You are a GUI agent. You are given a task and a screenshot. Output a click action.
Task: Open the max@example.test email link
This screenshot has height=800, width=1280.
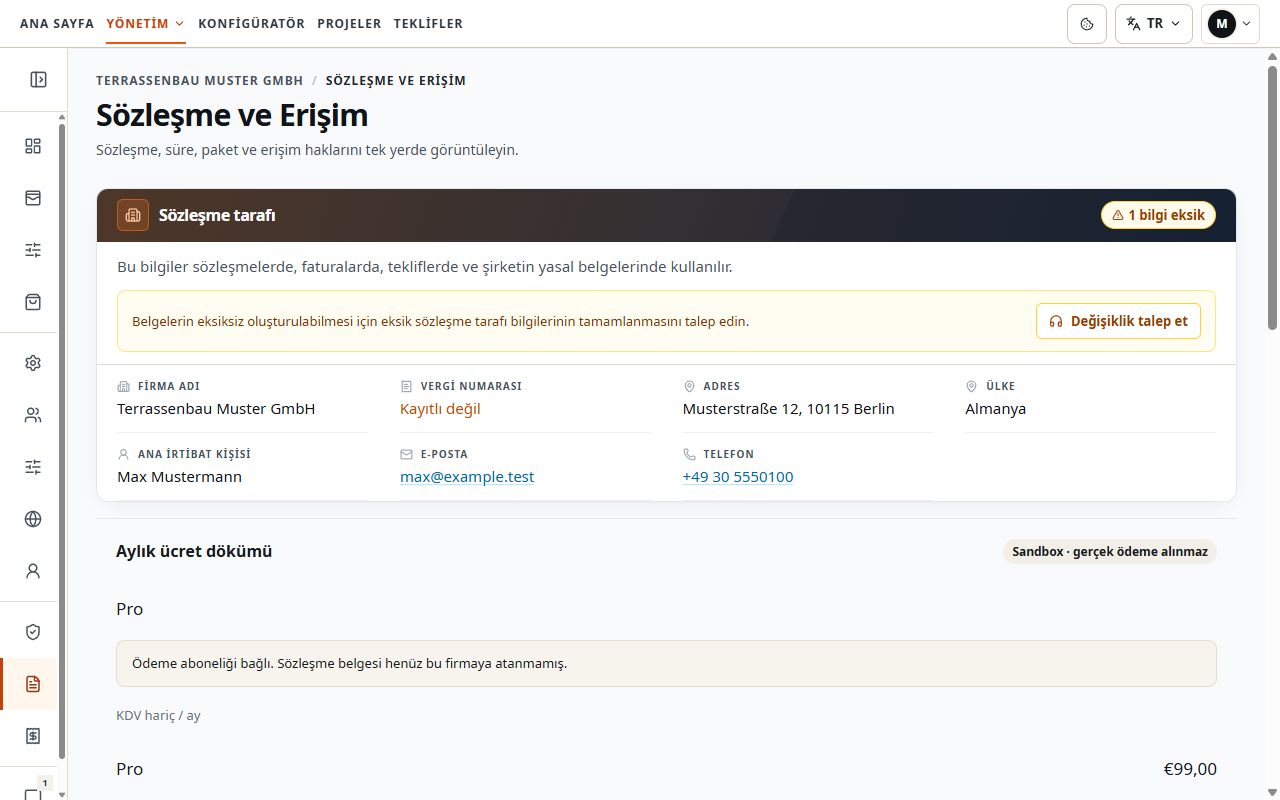[467, 477]
